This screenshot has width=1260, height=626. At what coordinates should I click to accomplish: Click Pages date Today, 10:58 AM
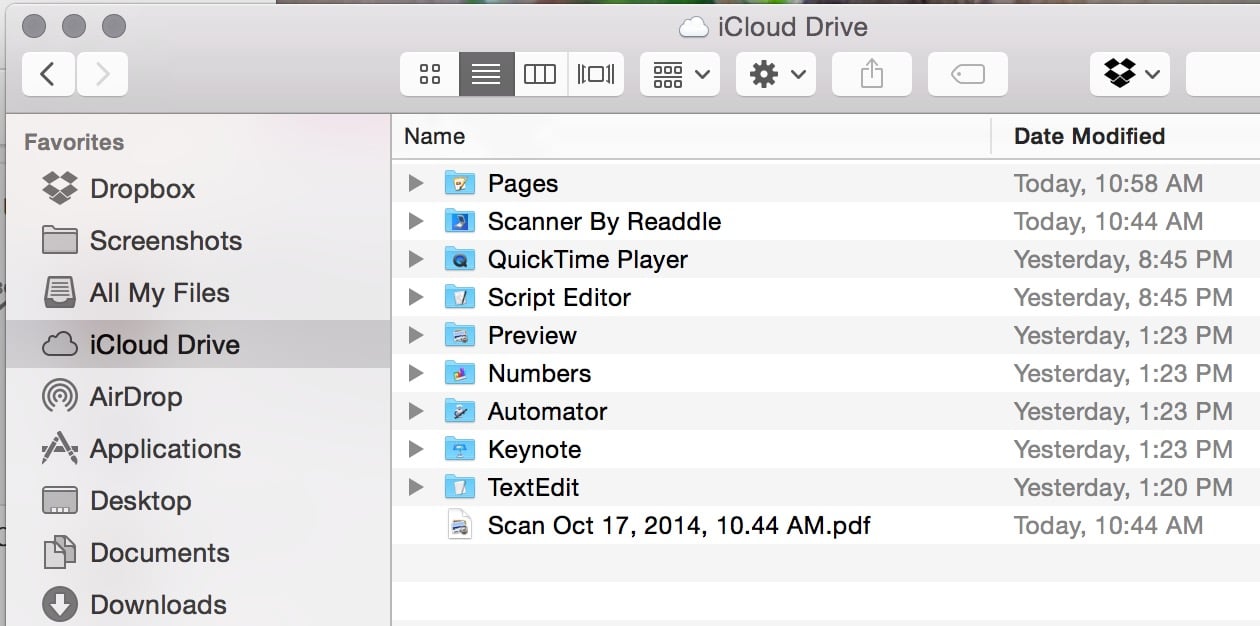coord(1108,184)
